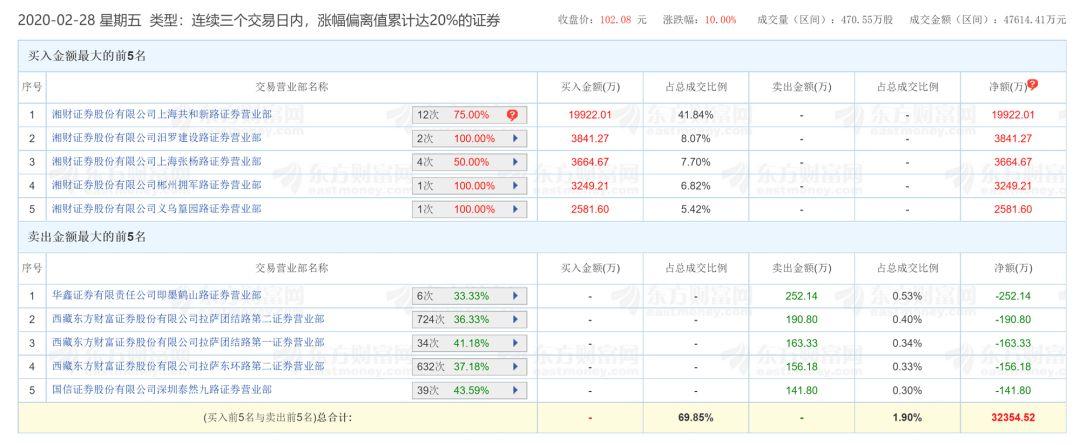
Task: Click sell amount 252.14 in 卖出金额 column
Action: (x=801, y=296)
